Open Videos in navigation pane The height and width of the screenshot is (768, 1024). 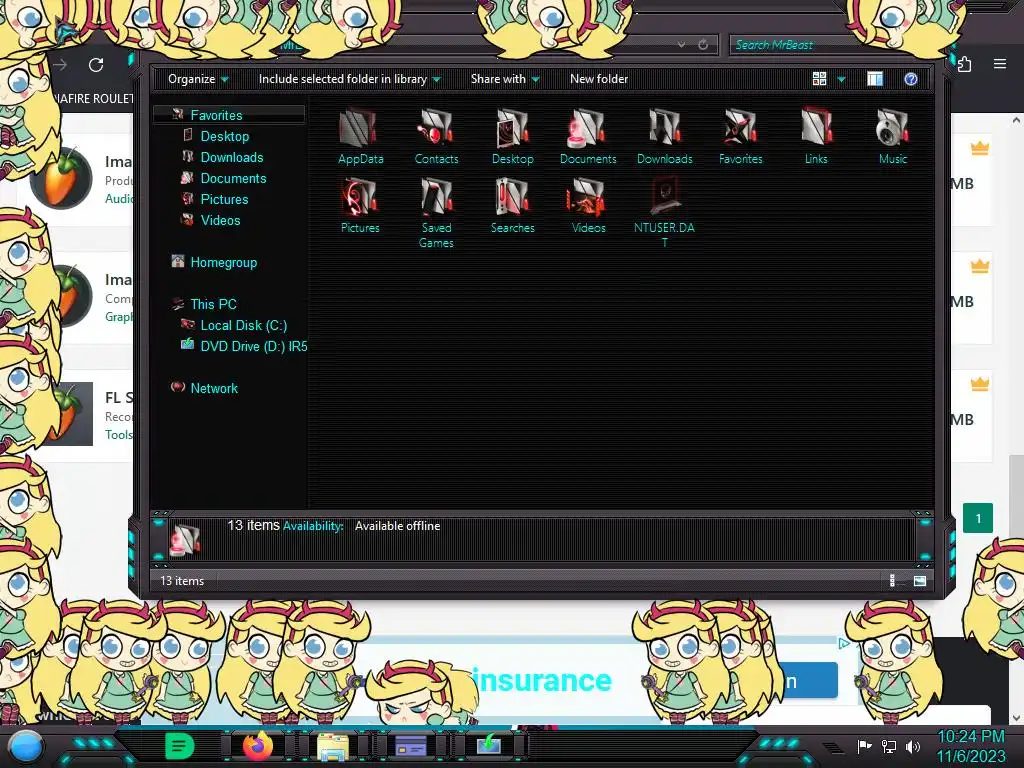(220, 220)
